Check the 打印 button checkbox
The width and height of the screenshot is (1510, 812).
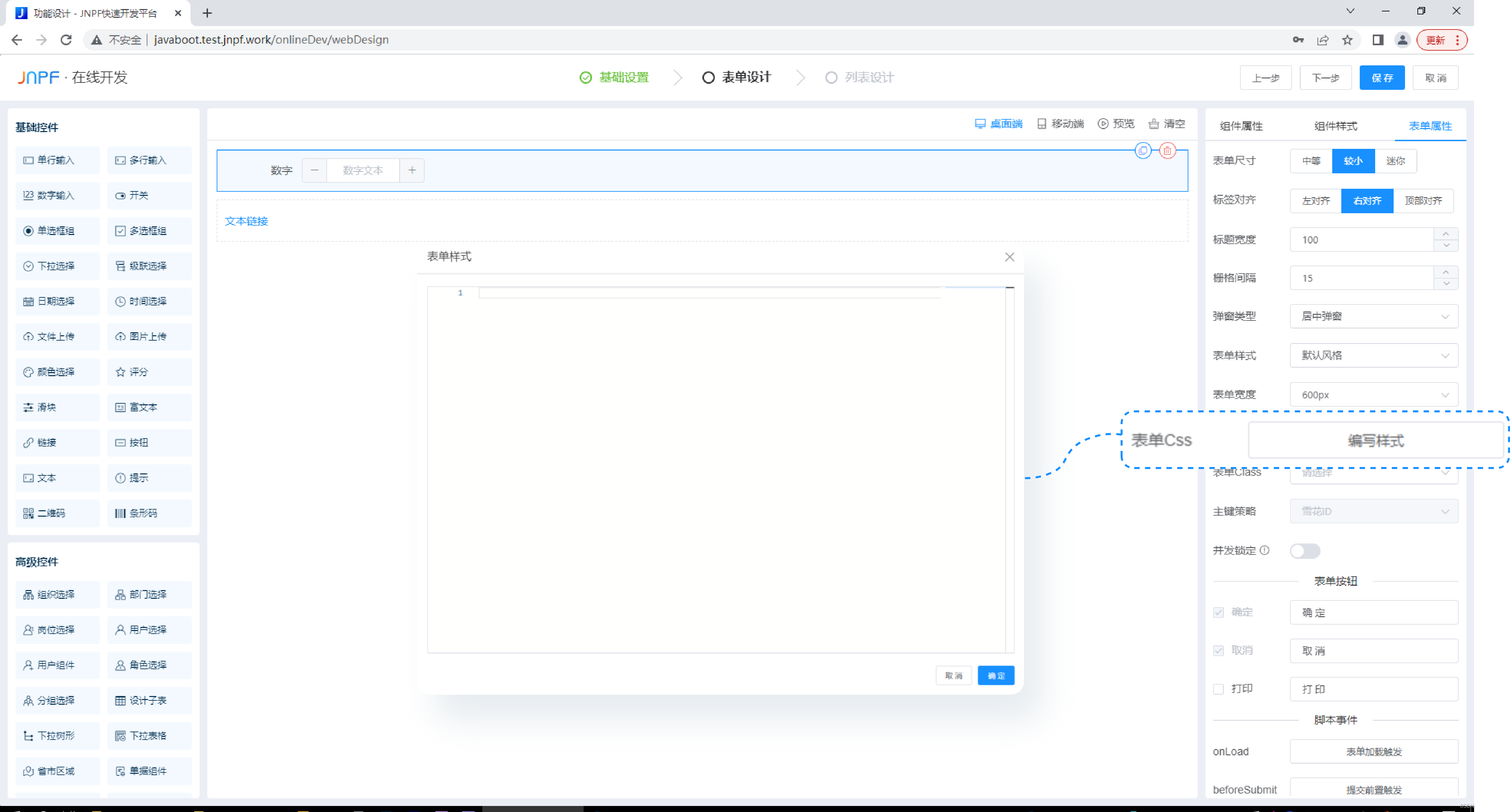coord(1219,689)
